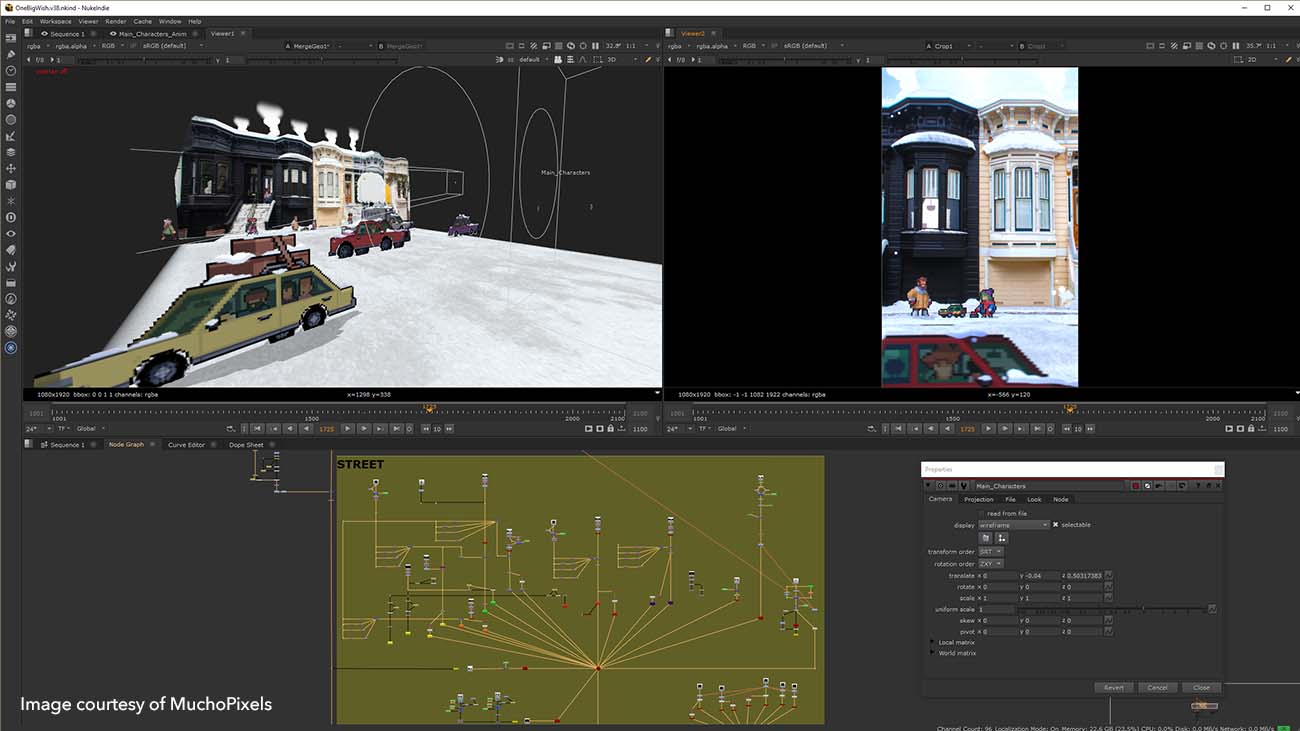1300x731 pixels.
Task: Select the Transform nodes icon
Action: (11, 170)
